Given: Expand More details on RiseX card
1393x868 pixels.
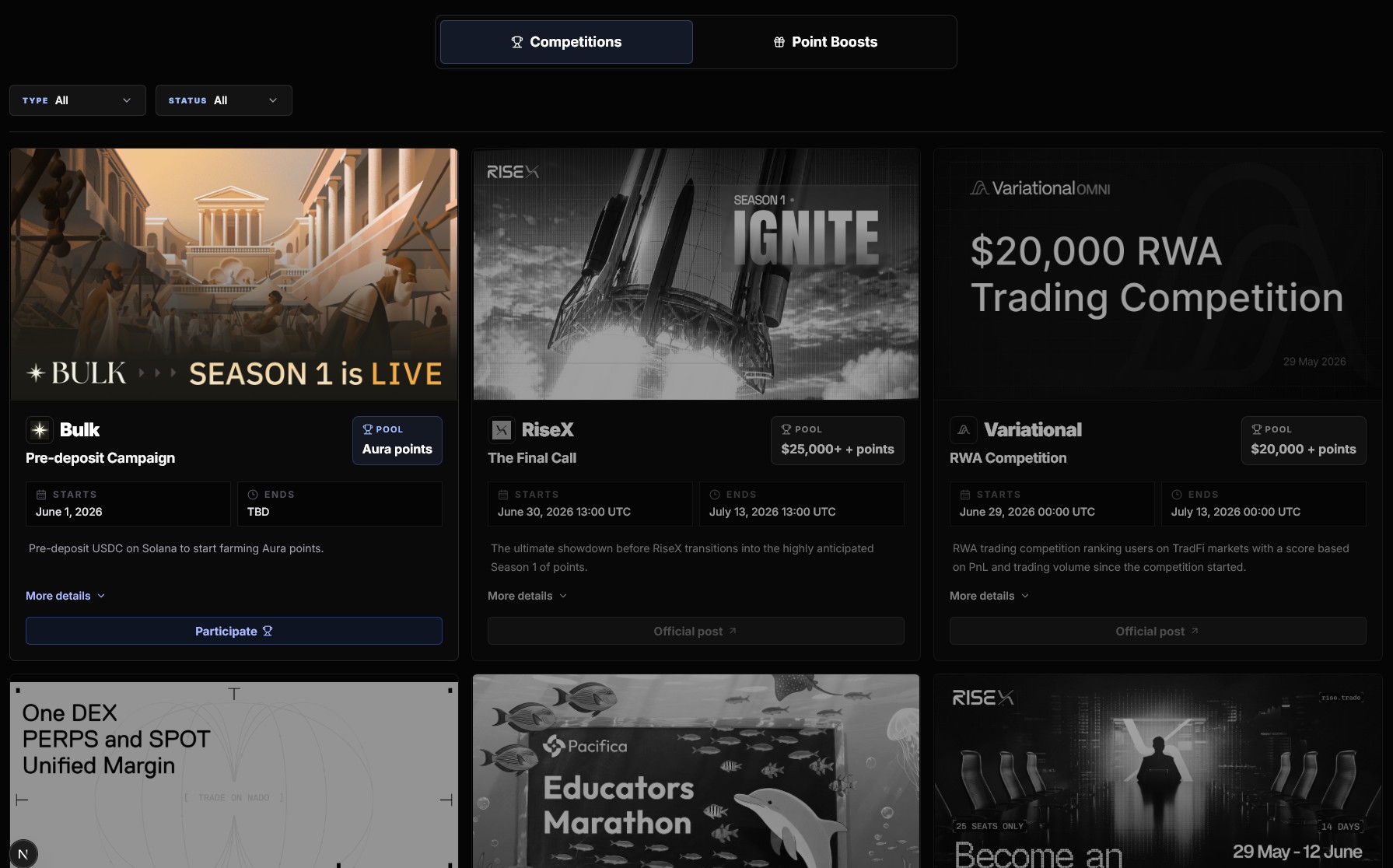Looking at the screenshot, I should tap(527, 596).
